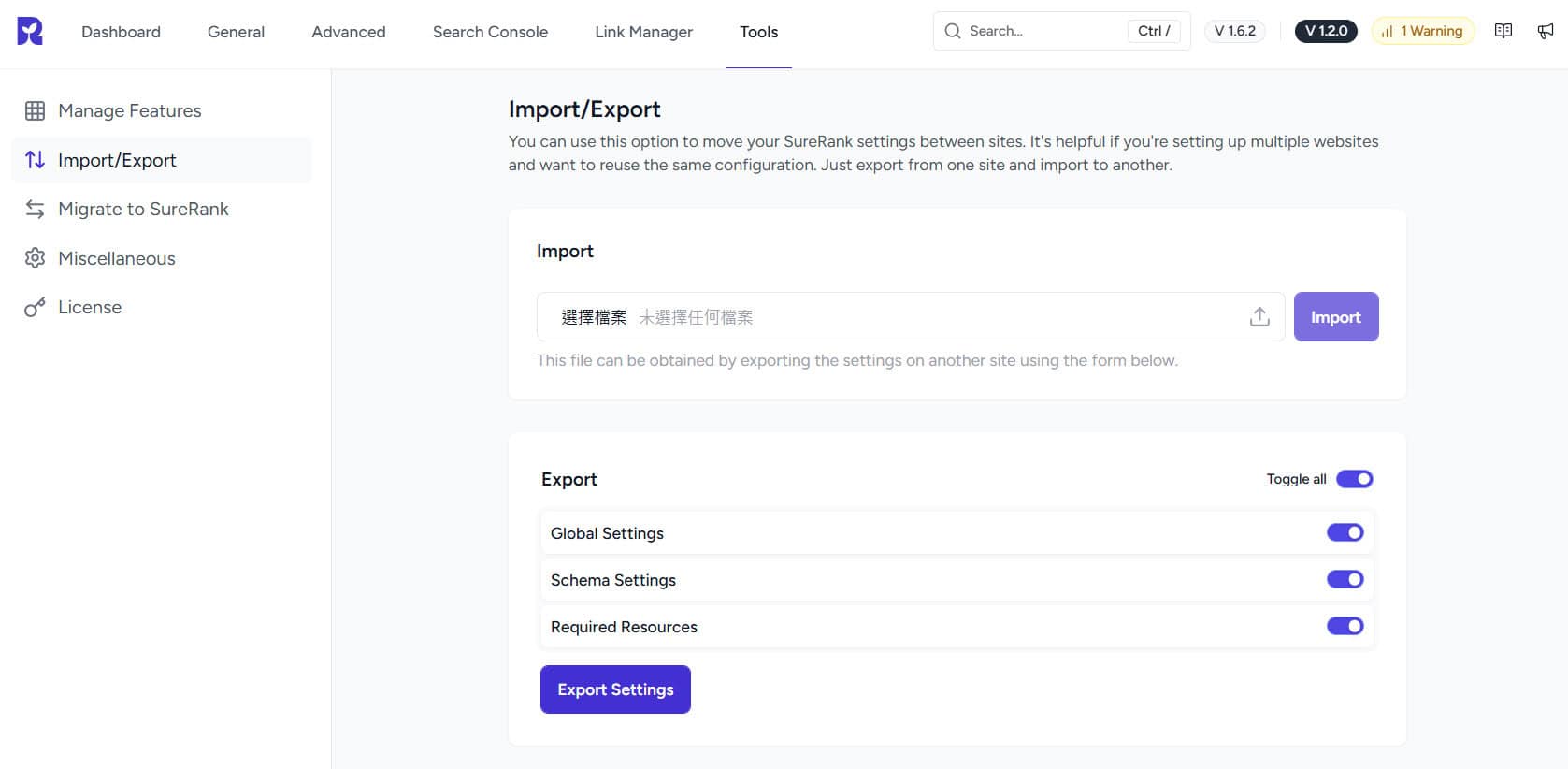
Task: Click the Export Settings button
Action: click(x=615, y=689)
